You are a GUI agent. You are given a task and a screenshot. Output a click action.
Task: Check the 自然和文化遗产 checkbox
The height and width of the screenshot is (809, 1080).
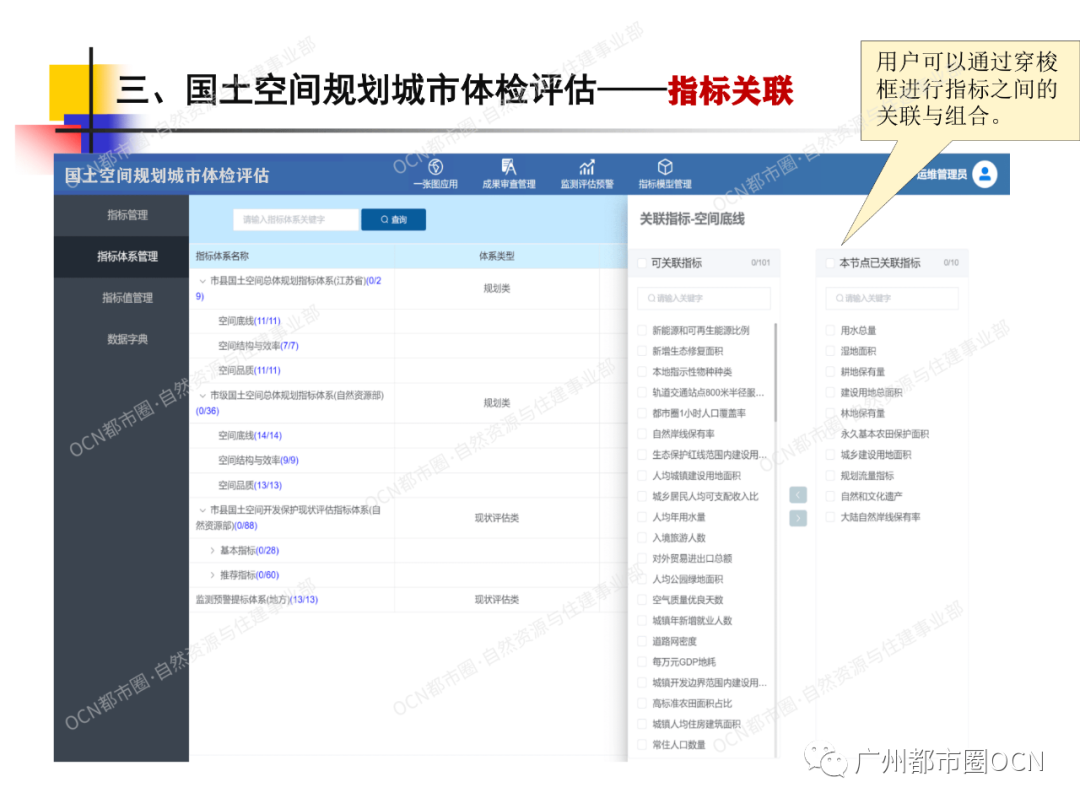tap(830, 496)
